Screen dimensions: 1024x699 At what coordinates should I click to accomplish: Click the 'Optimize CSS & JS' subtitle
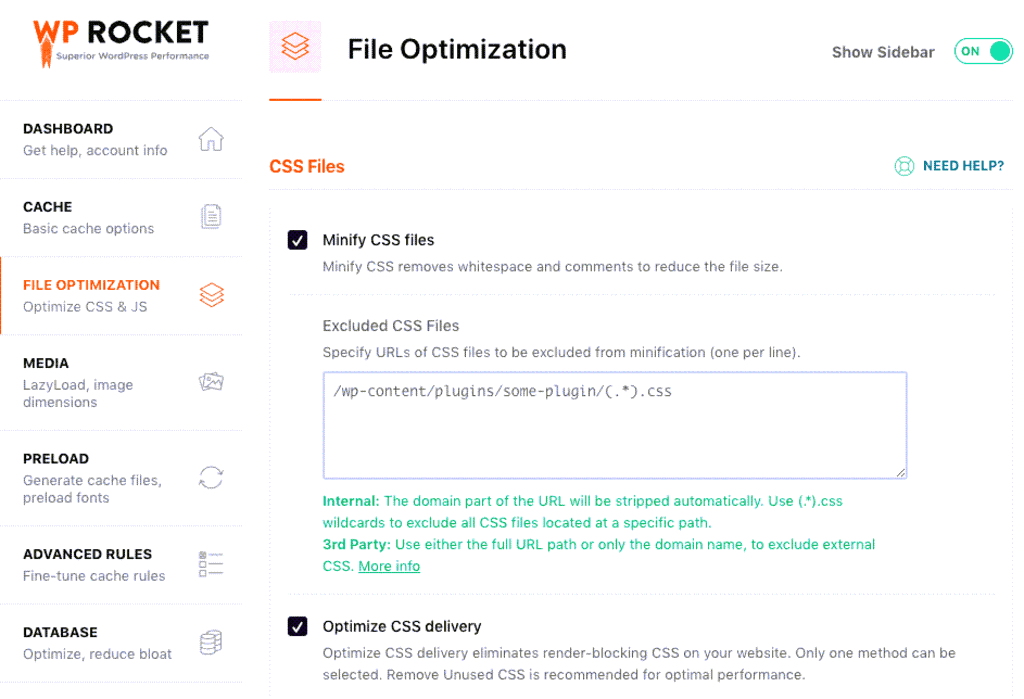click(x=85, y=307)
